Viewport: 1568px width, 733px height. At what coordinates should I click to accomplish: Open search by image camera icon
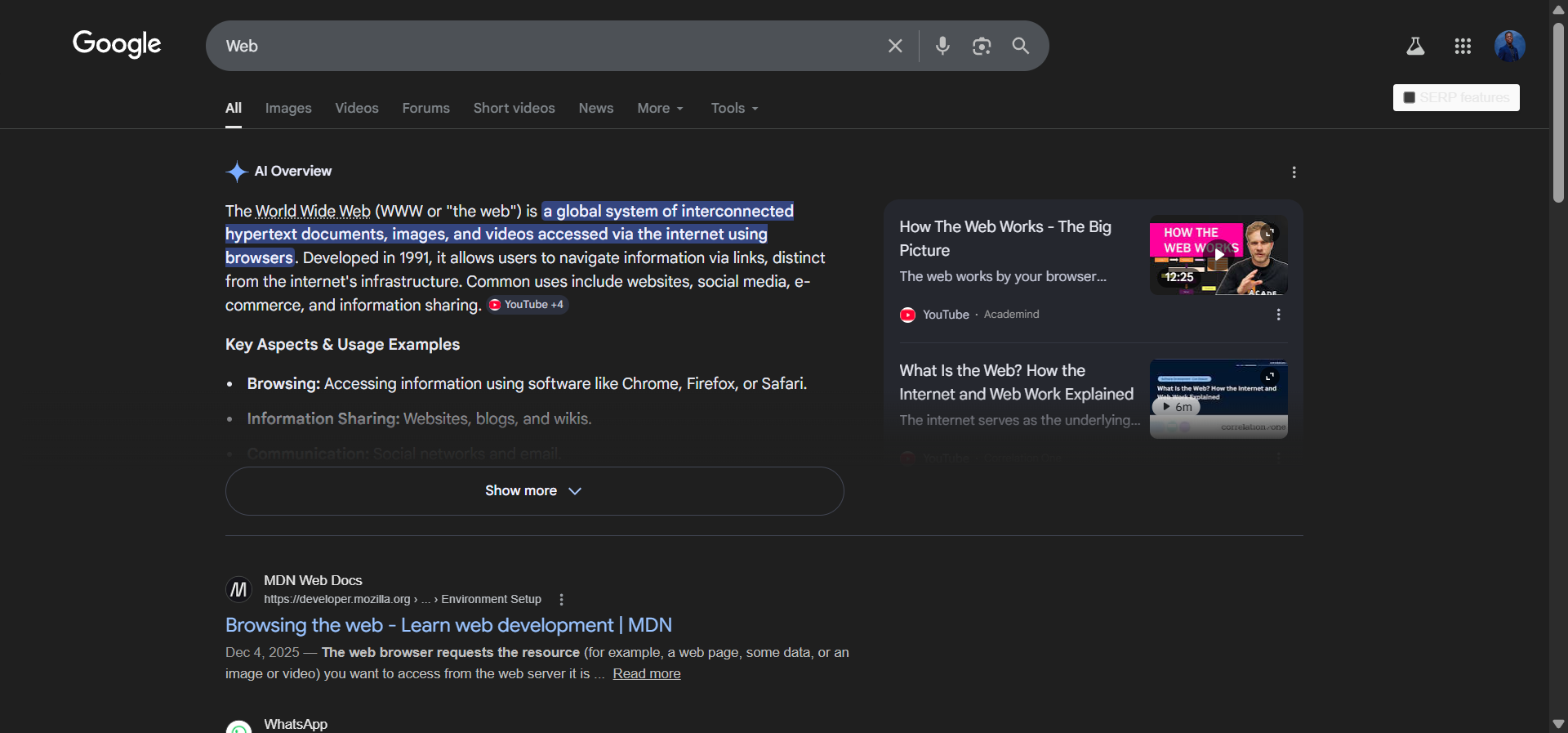pyautogui.click(x=982, y=46)
